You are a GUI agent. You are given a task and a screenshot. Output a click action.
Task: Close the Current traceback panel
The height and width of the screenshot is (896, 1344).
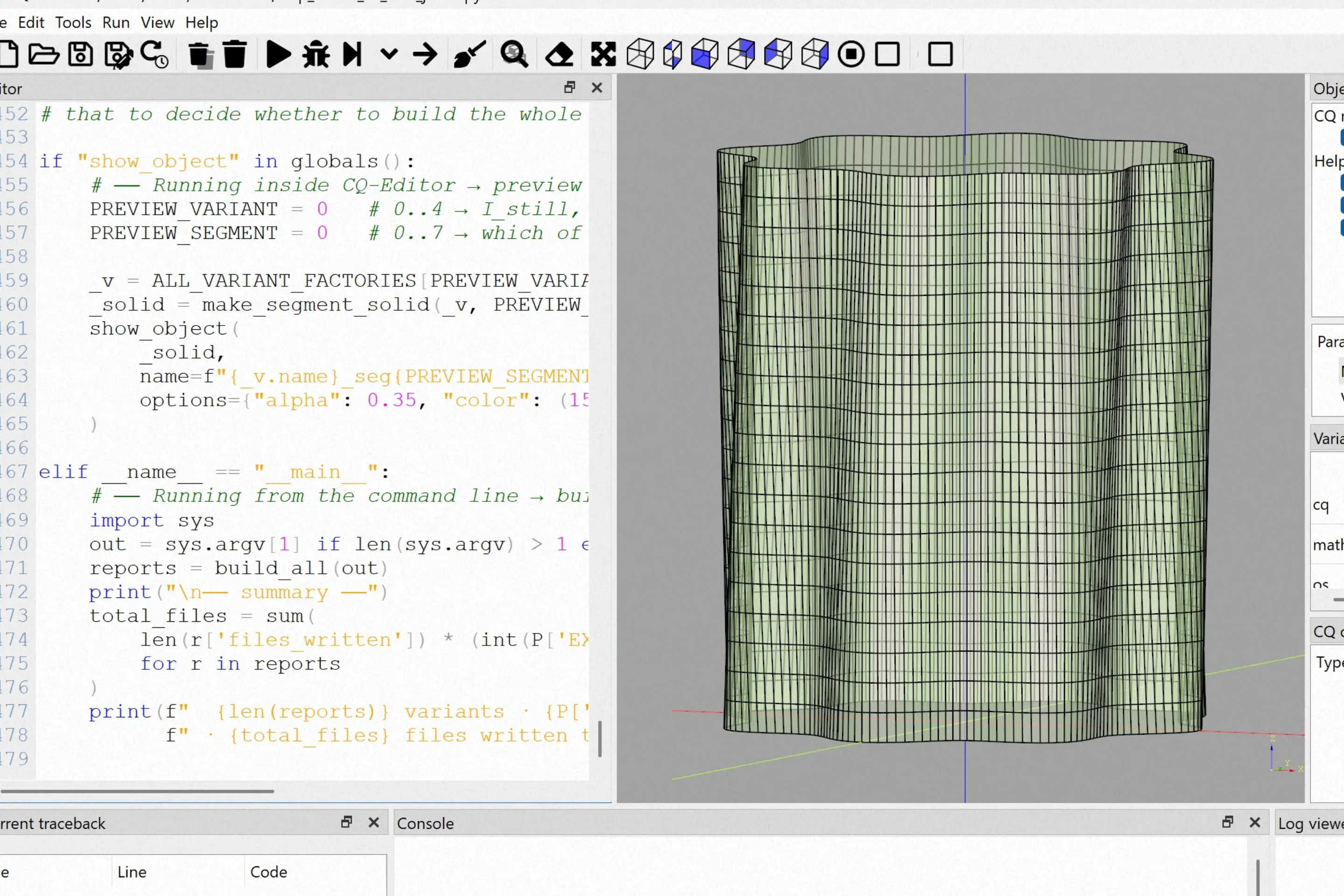click(374, 822)
